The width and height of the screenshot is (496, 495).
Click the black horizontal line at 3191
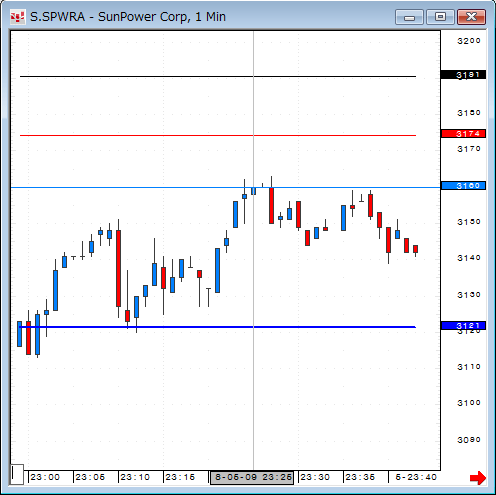pyautogui.click(x=218, y=76)
